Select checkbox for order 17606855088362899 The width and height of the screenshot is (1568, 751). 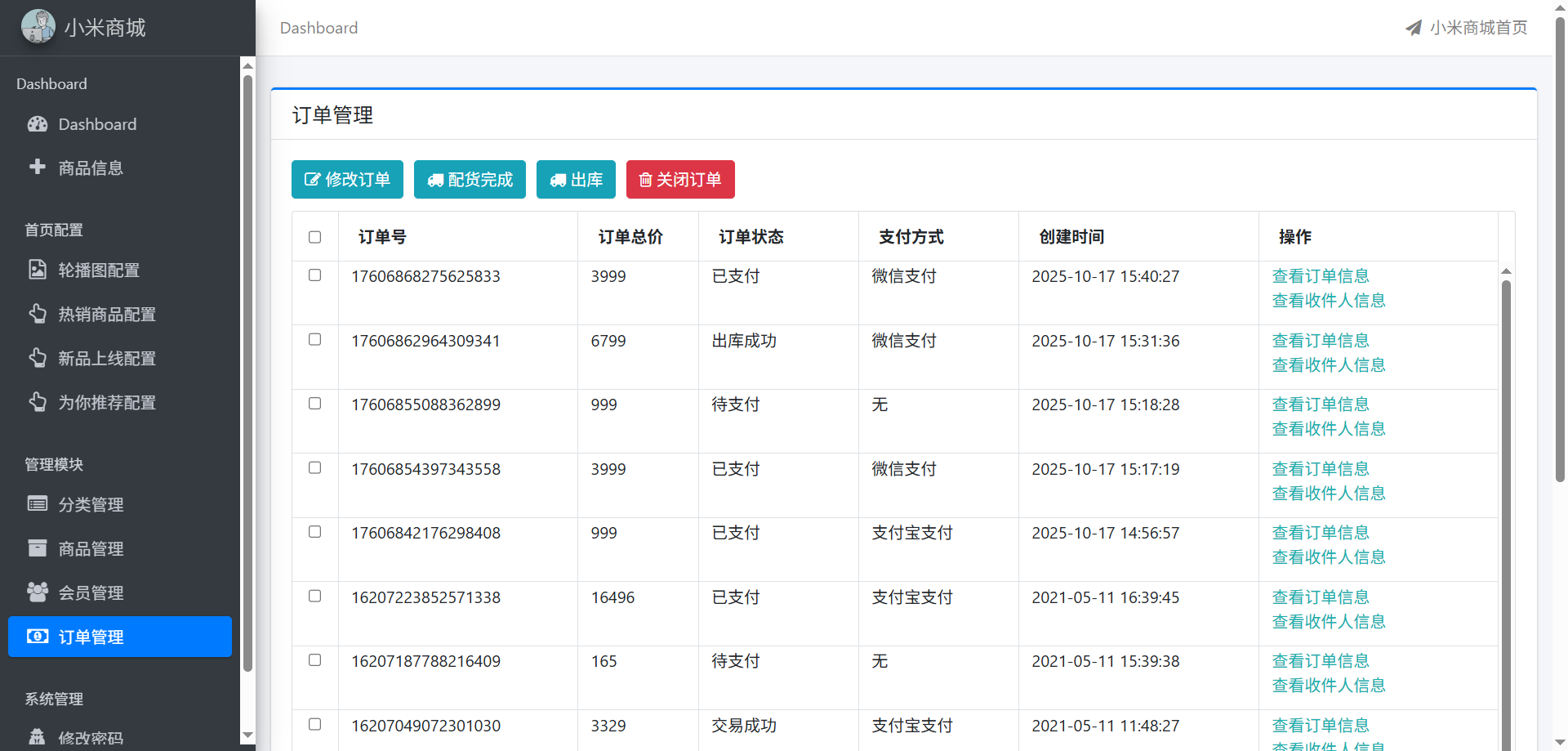point(315,404)
